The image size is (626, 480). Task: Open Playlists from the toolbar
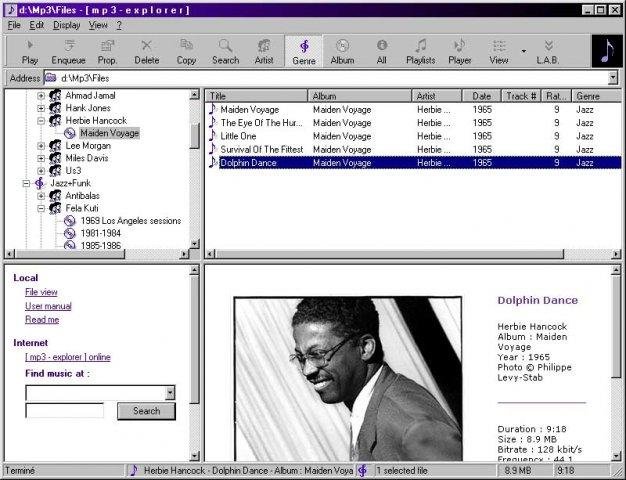pos(421,45)
